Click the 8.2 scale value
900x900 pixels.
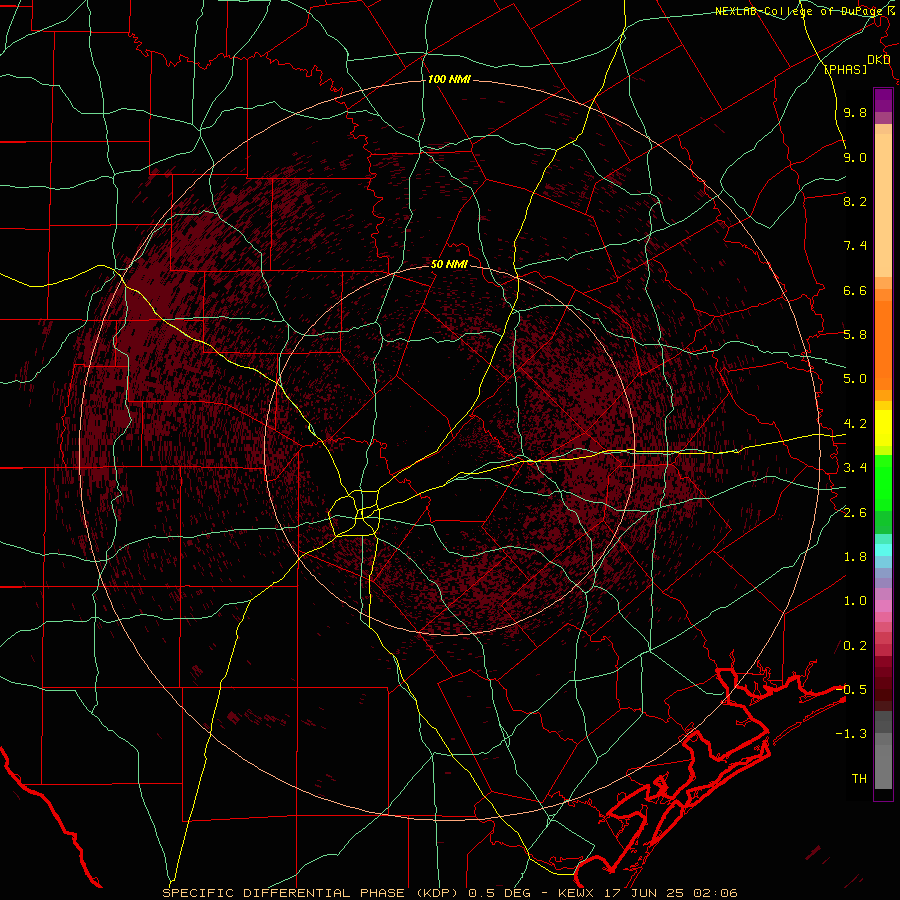pyautogui.click(x=855, y=201)
